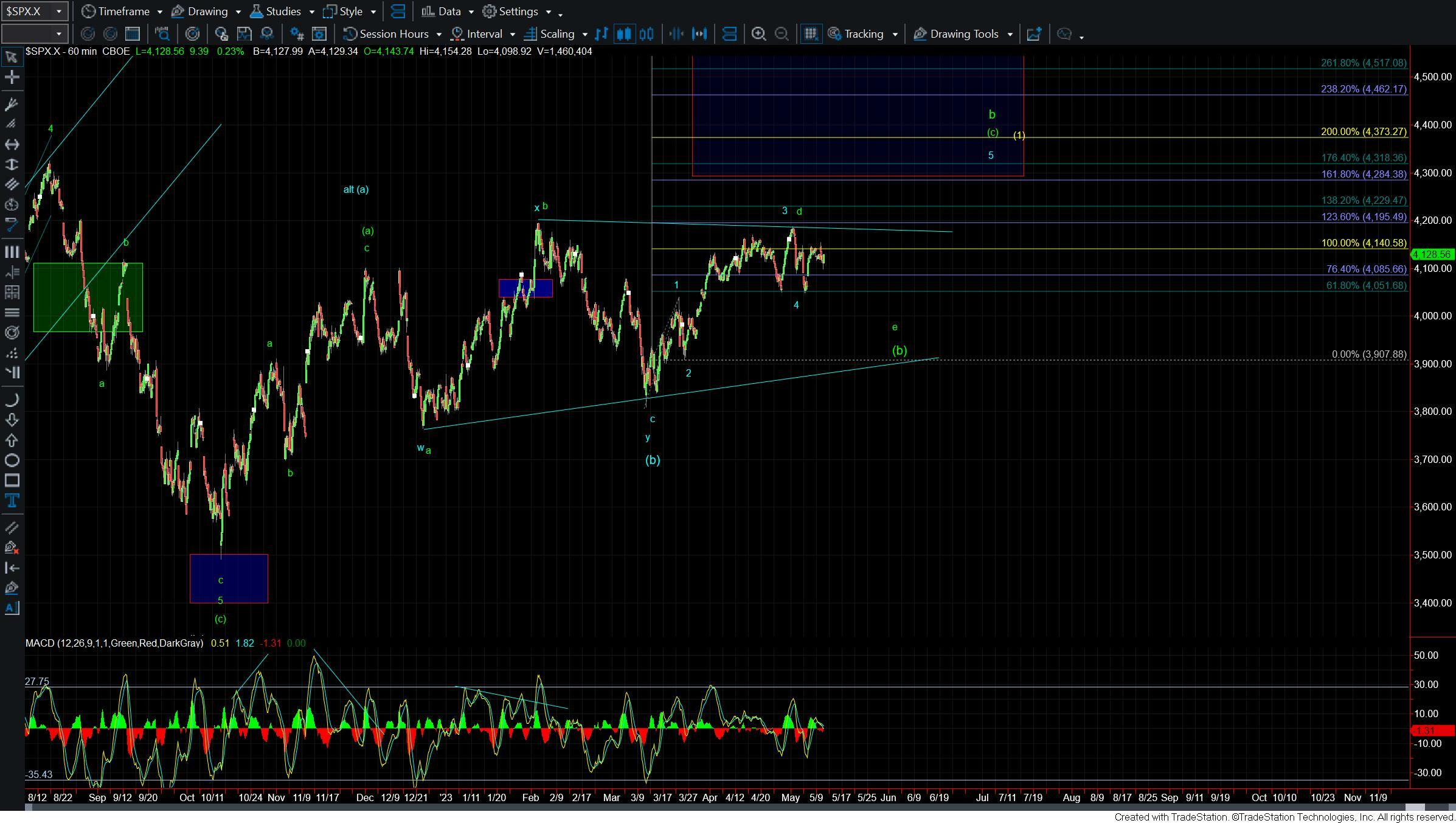Expand the Scaling dropdown arrow
This screenshot has height=823, width=1456.
coord(584,34)
